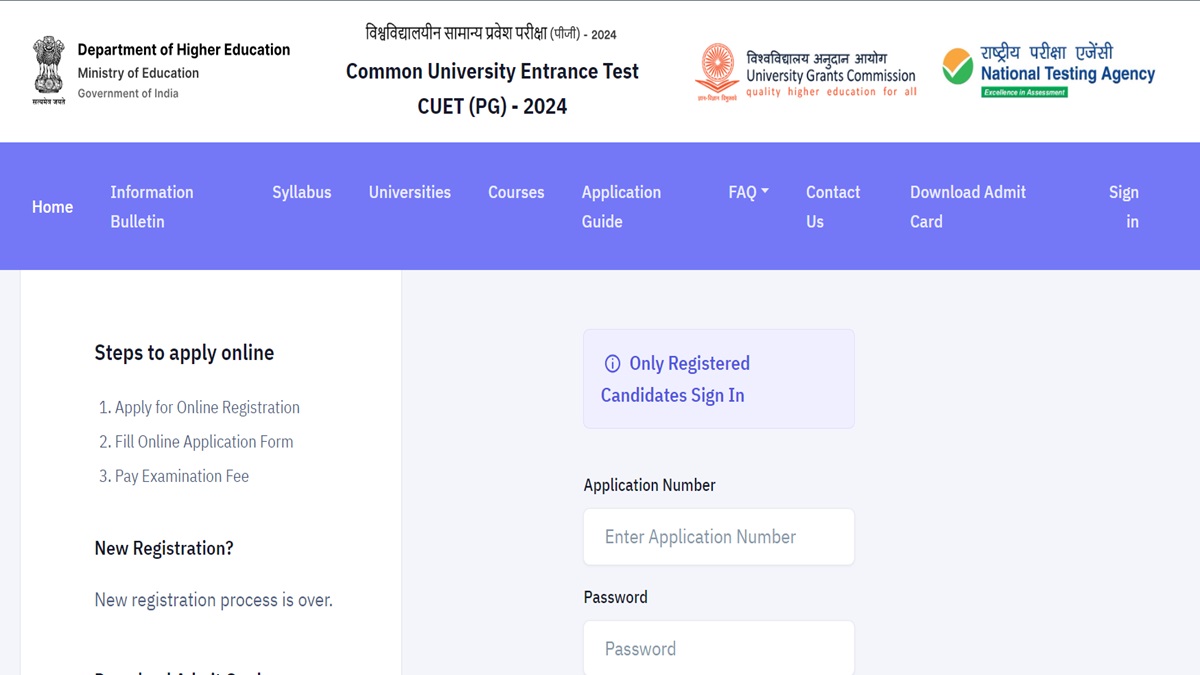Open the Syllabus page
Viewport: 1200px width, 675px height.
[x=302, y=192]
